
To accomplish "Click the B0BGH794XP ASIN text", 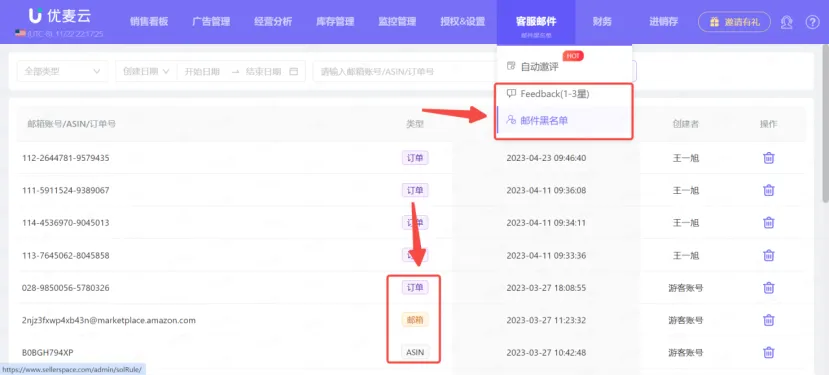I will [47, 352].
